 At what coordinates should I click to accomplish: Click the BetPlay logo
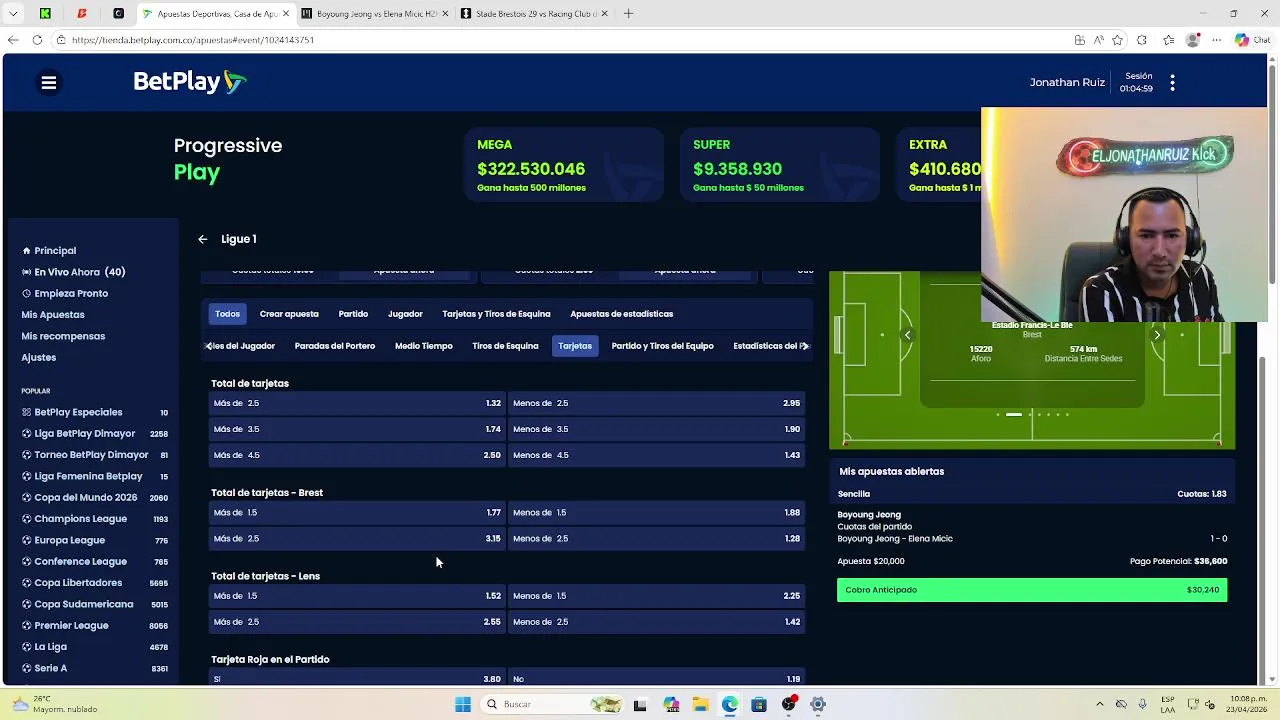[x=189, y=82]
